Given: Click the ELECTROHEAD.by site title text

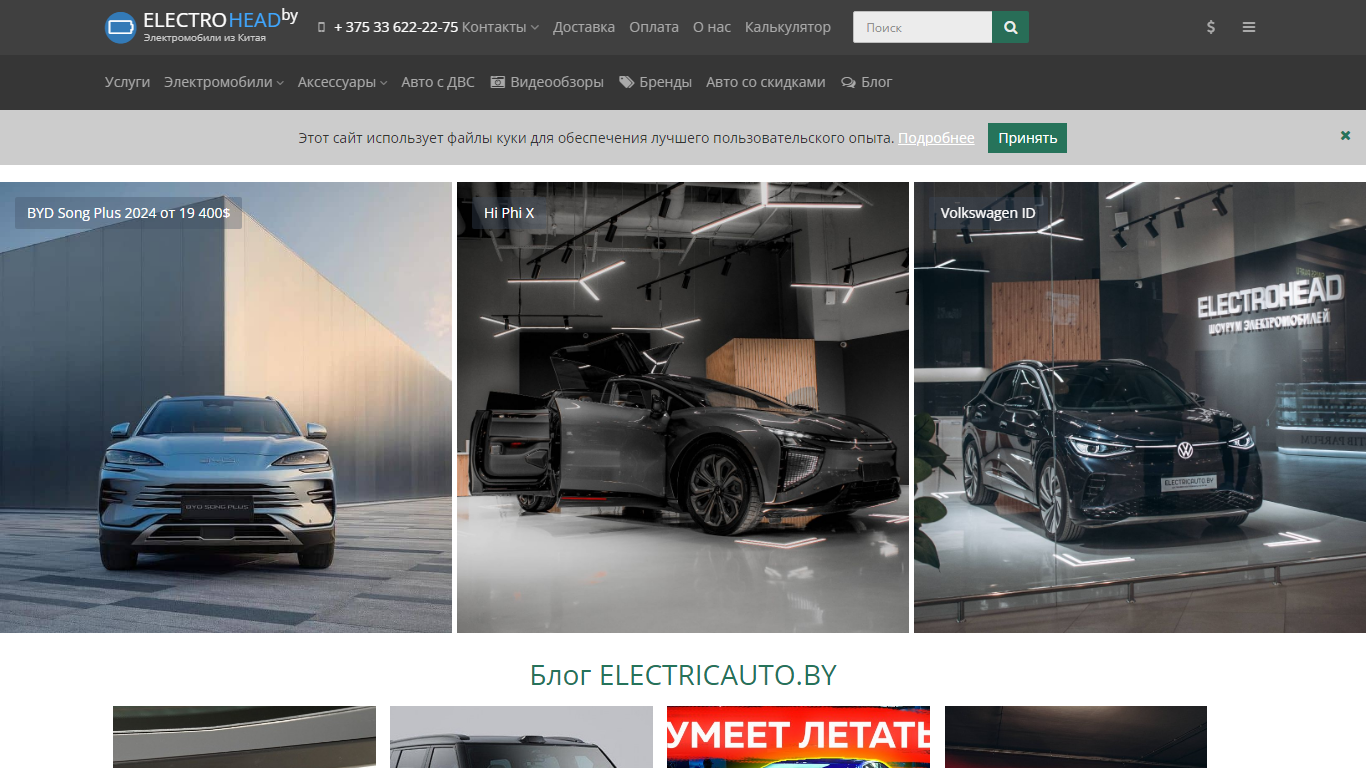Looking at the screenshot, I should coord(220,18).
